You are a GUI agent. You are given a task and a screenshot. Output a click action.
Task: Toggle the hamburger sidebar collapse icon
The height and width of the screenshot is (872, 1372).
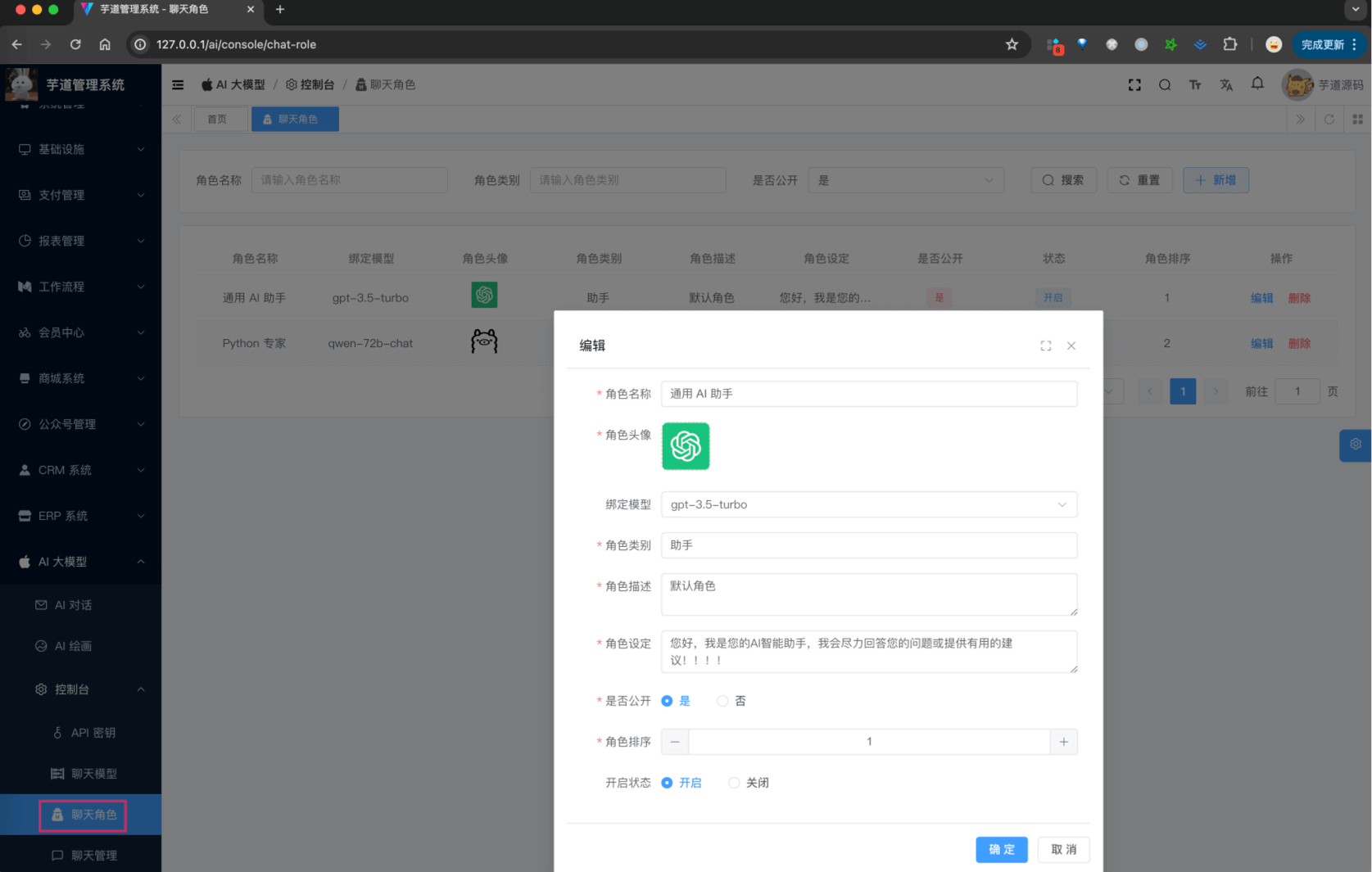pyautogui.click(x=178, y=85)
